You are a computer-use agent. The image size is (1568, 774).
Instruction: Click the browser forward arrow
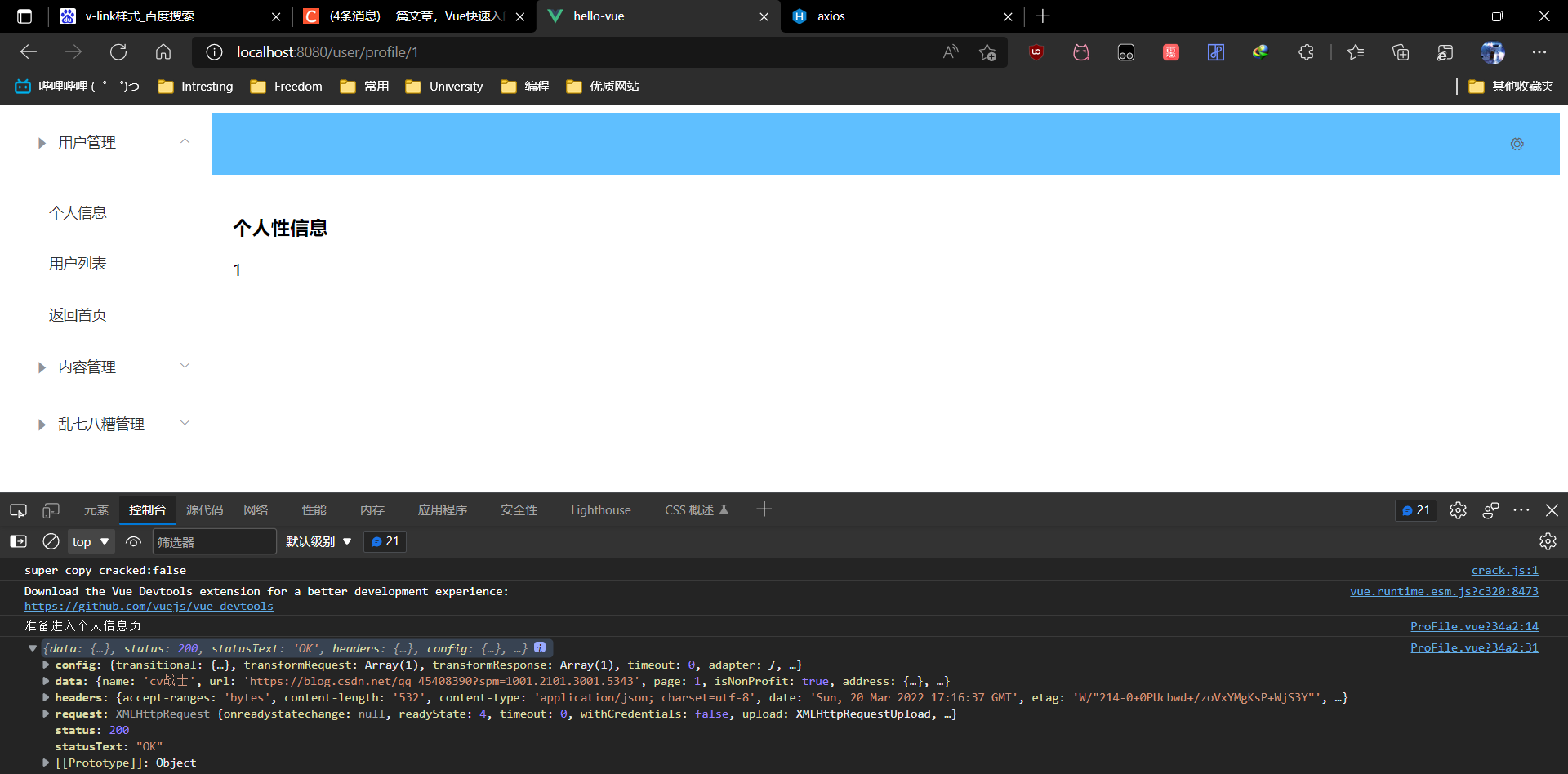[x=73, y=52]
